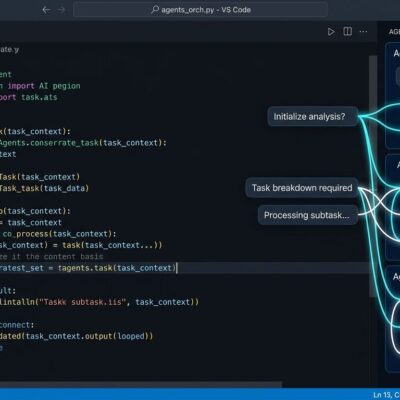Click the 'co_process(task_context):' line
Viewport: 400px width, 400px height.
(59, 234)
